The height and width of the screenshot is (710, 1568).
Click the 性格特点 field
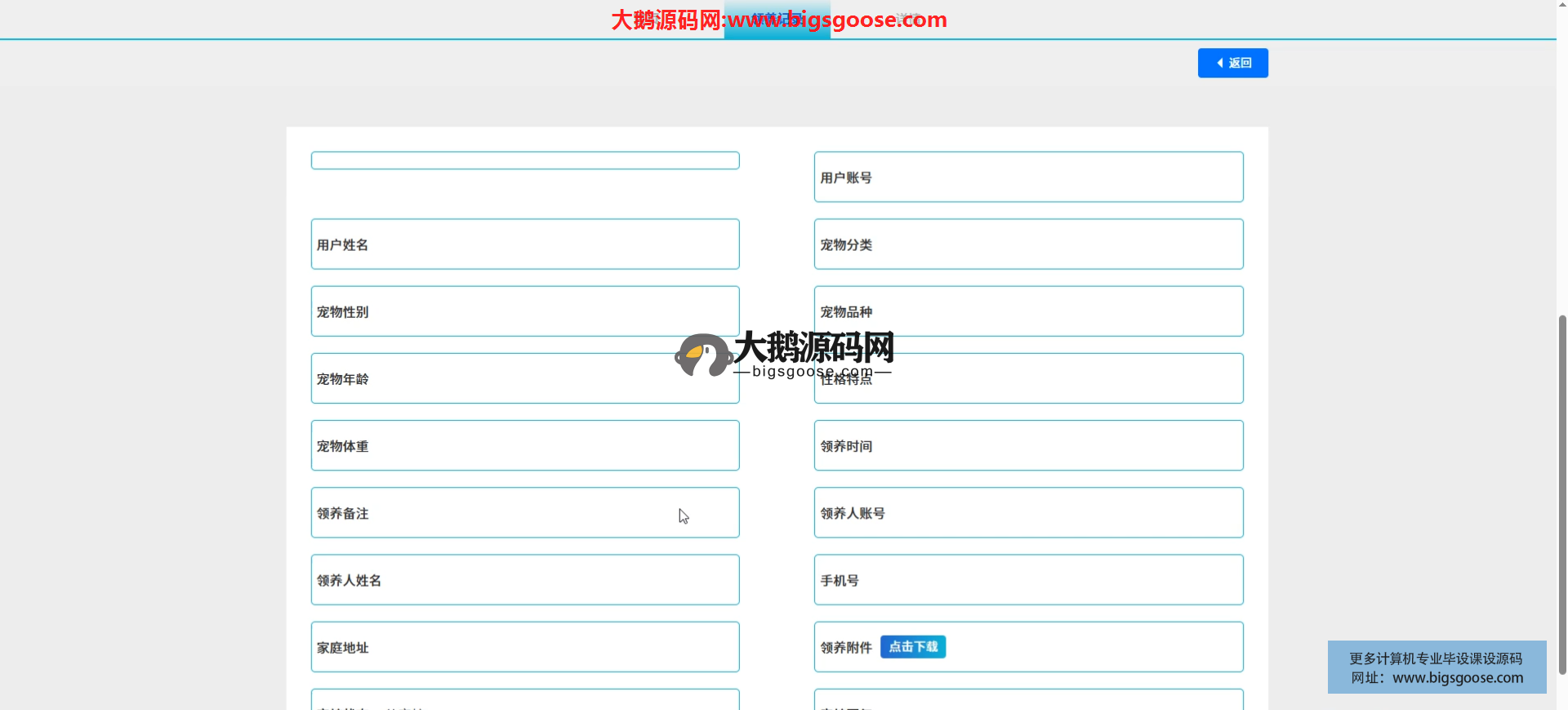click(x=1028, y=379)
